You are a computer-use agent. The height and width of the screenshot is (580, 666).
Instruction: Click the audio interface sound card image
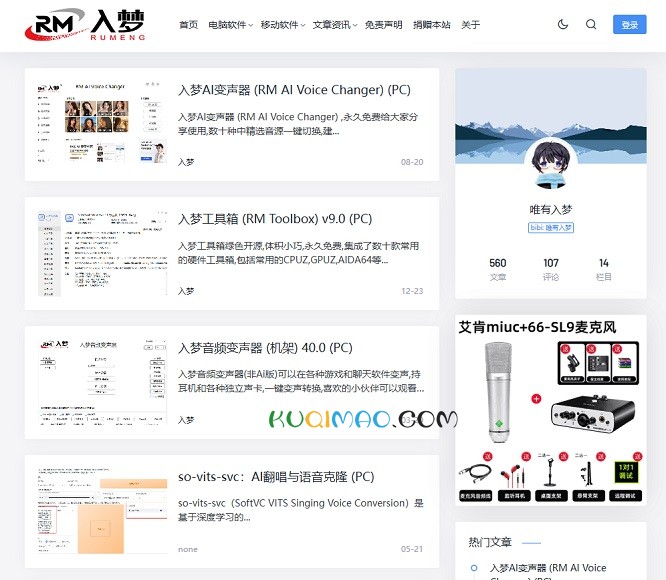pos(593,413)
